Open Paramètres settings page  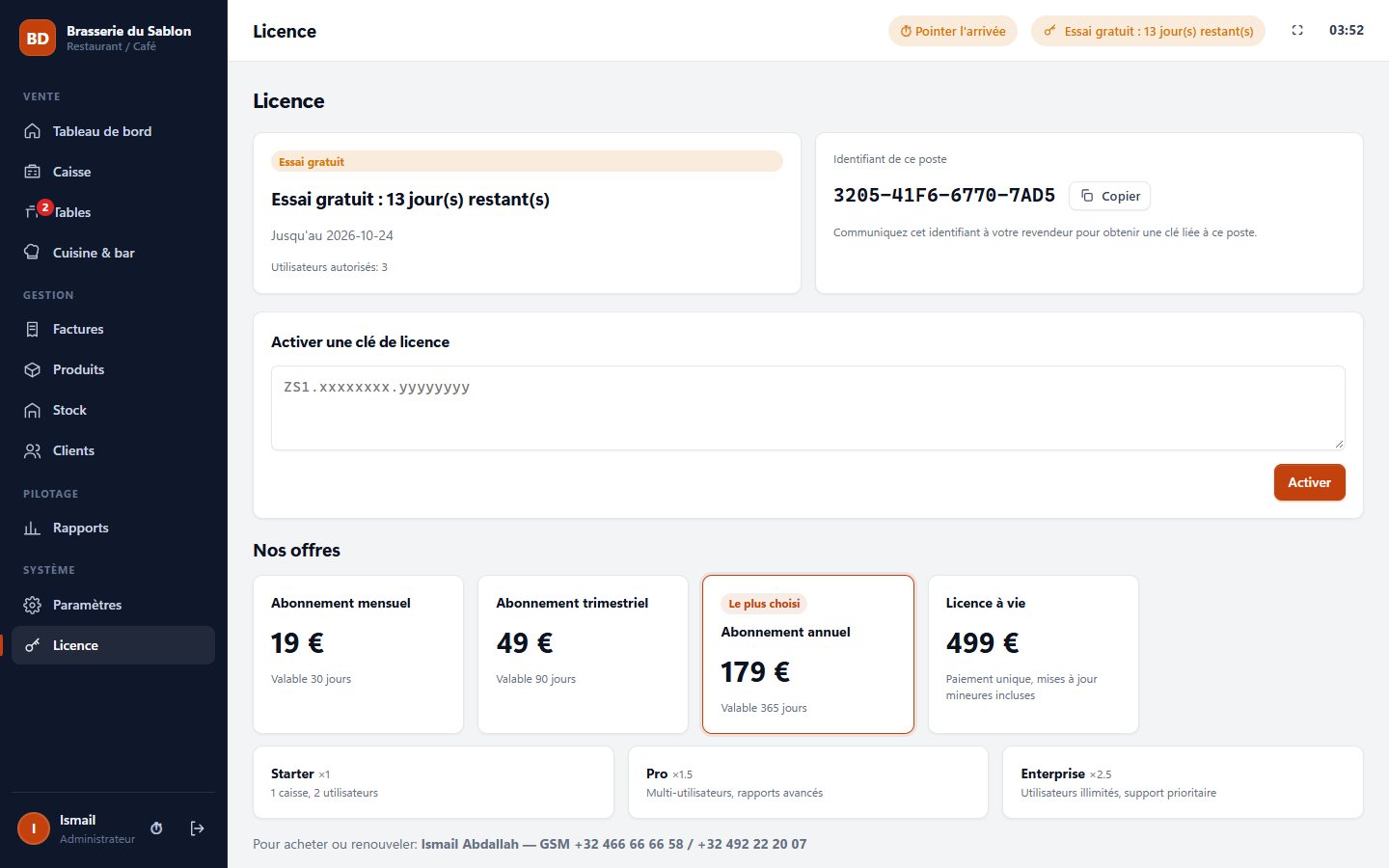point(113,605)
